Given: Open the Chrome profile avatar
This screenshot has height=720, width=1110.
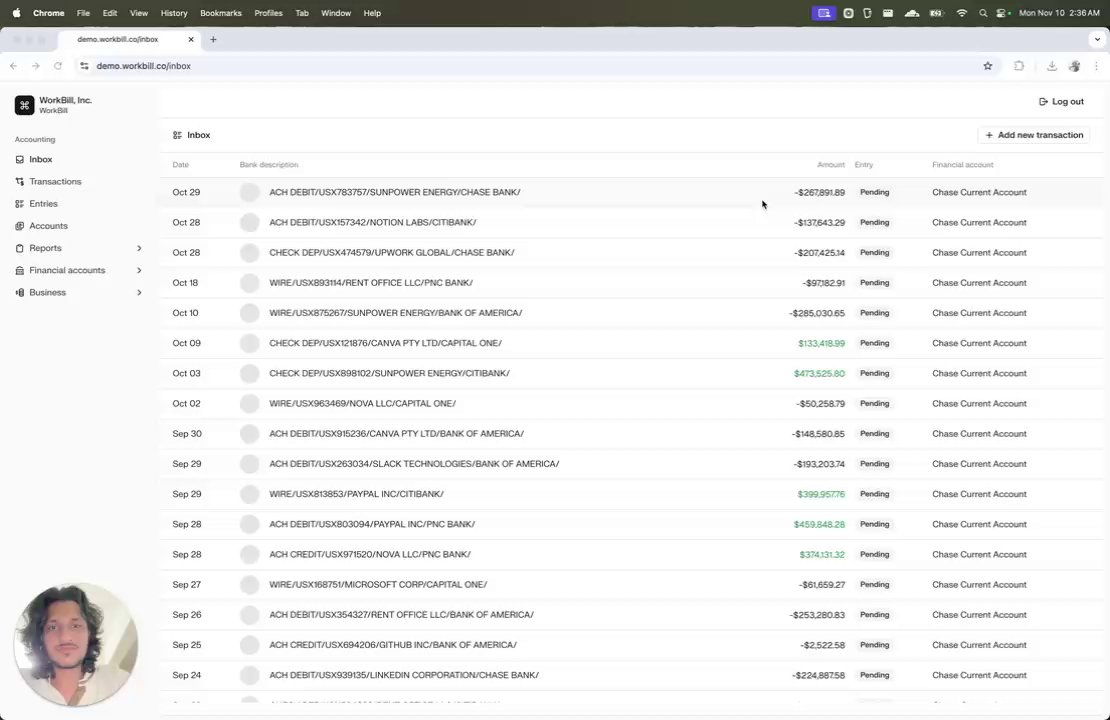Looking at the screenshot, I should click(1075, 66).
